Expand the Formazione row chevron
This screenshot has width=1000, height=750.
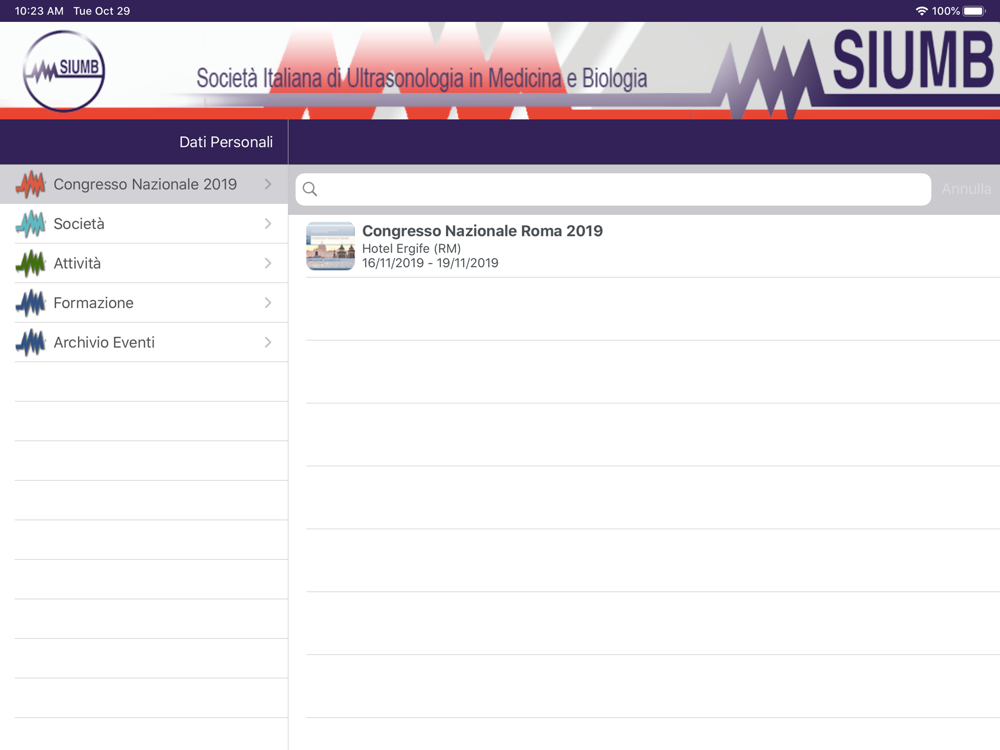click(268, 303)
